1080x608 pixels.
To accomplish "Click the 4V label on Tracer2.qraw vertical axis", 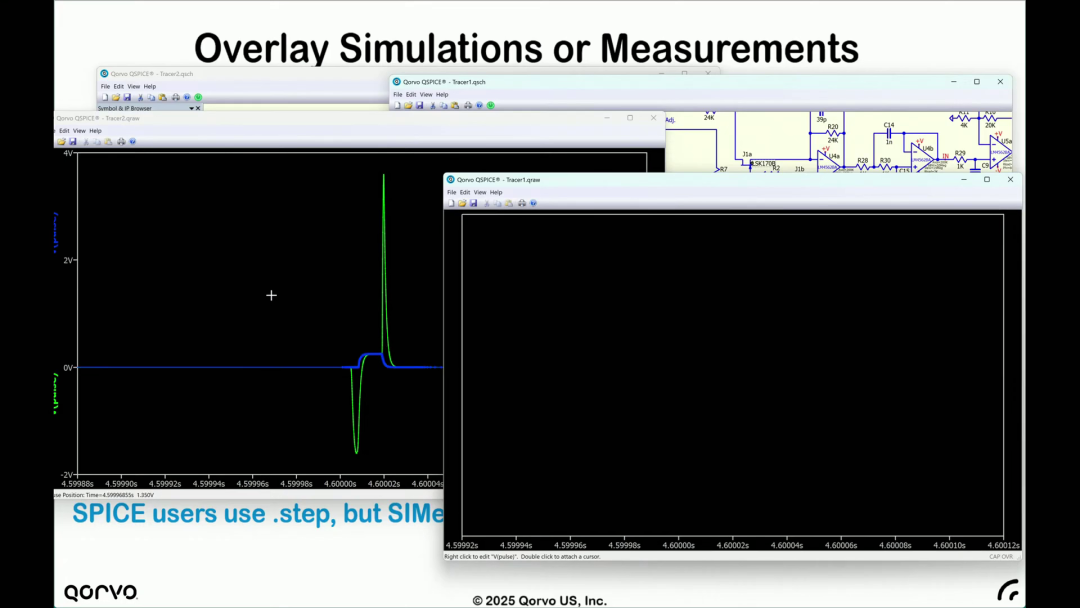I will 68,153.
